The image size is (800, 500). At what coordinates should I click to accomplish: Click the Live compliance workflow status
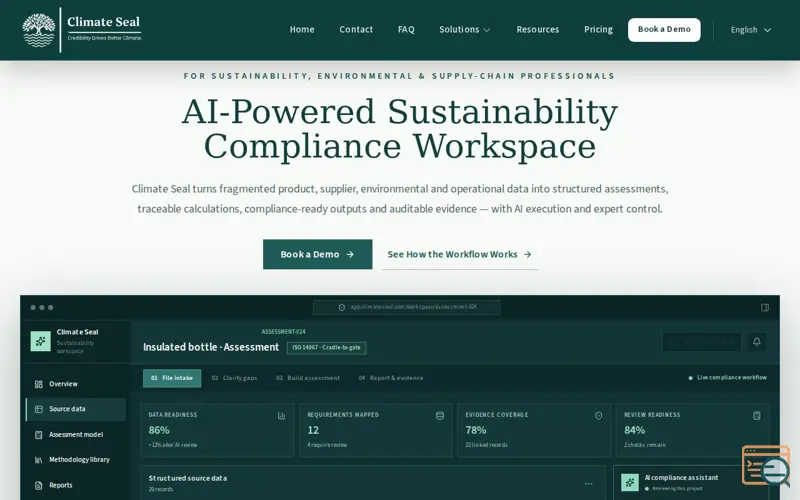(x=728, y=378)
